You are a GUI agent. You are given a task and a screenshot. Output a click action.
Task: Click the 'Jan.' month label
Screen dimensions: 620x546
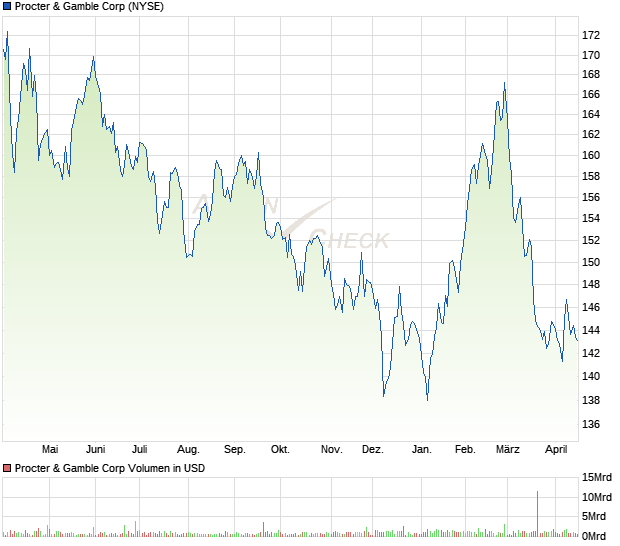(x=422, y=449)
